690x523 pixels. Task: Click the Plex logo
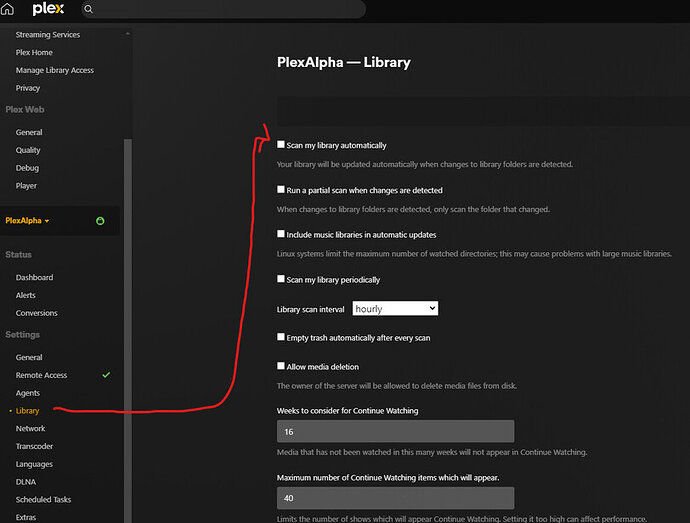(x=48, y=9)
